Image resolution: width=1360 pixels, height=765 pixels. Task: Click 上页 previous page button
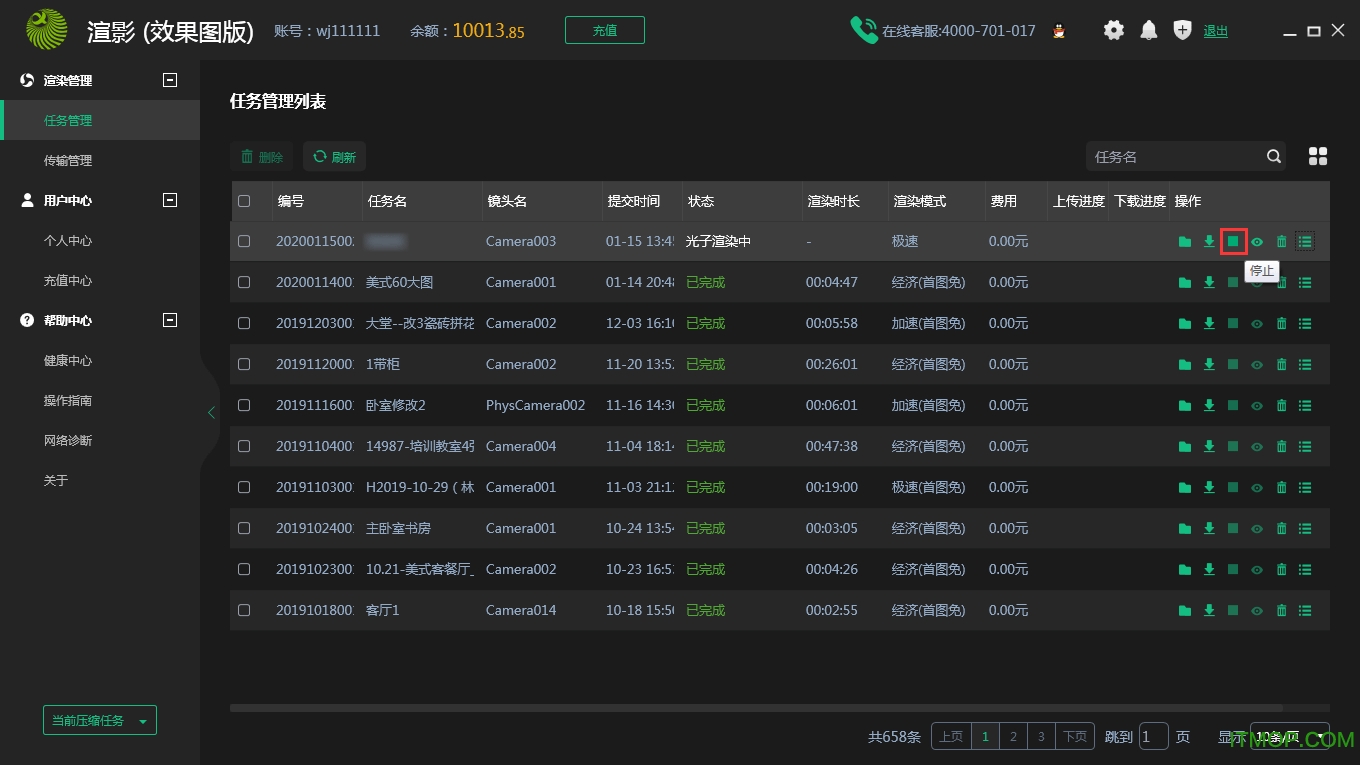coord(951,737)
